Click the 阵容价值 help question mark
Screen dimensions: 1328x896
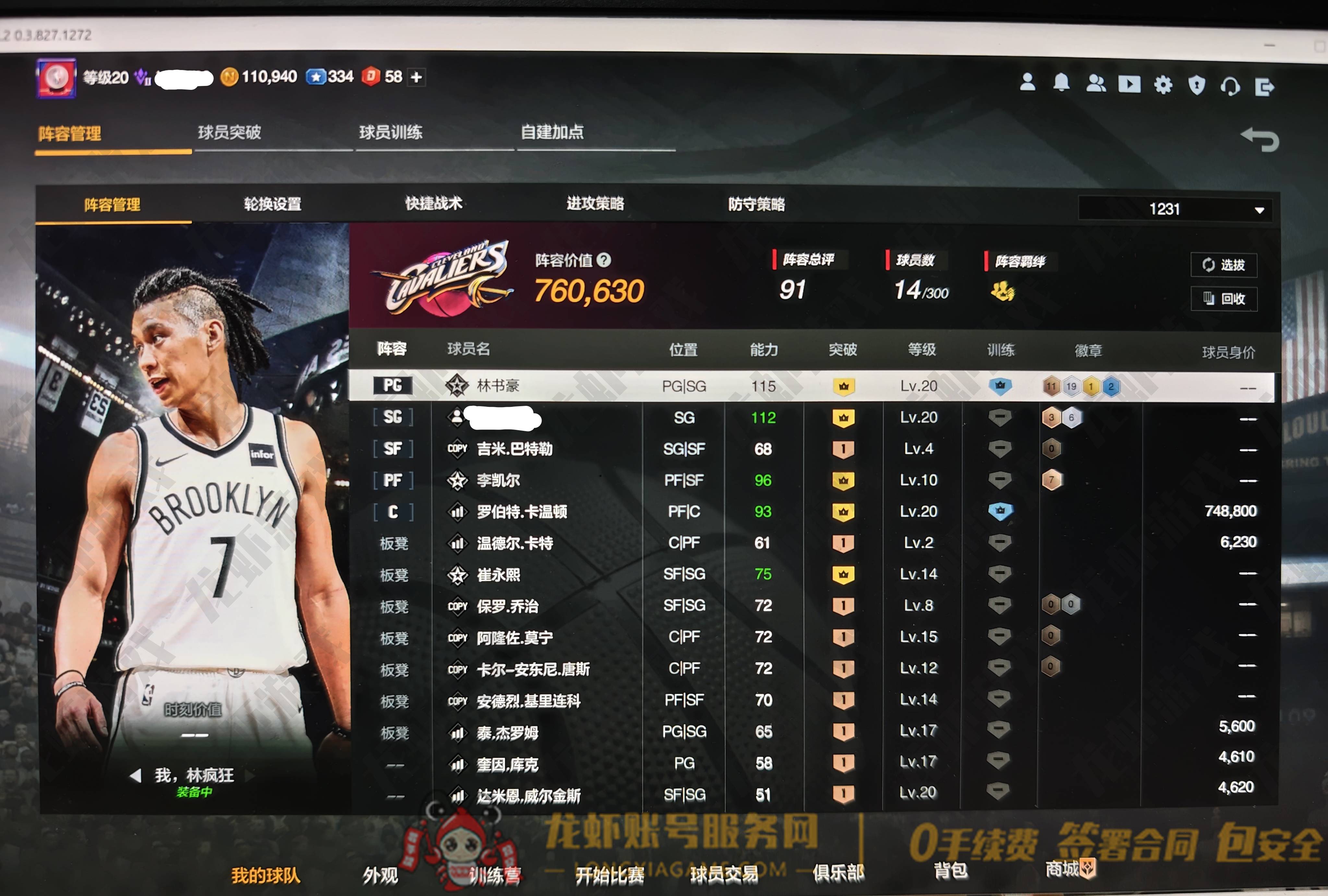(x=604, y=260)
